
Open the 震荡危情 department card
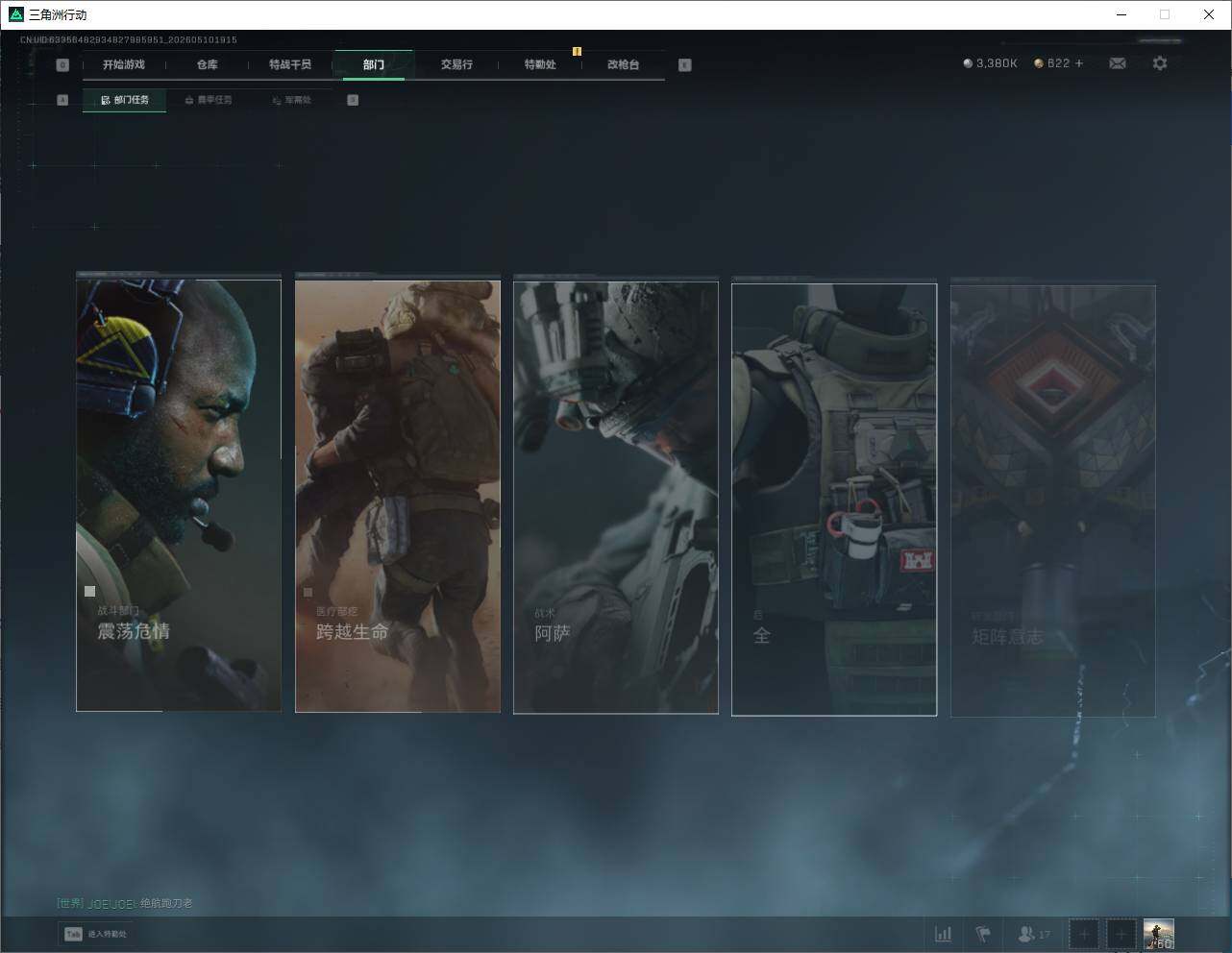[179, 496]
